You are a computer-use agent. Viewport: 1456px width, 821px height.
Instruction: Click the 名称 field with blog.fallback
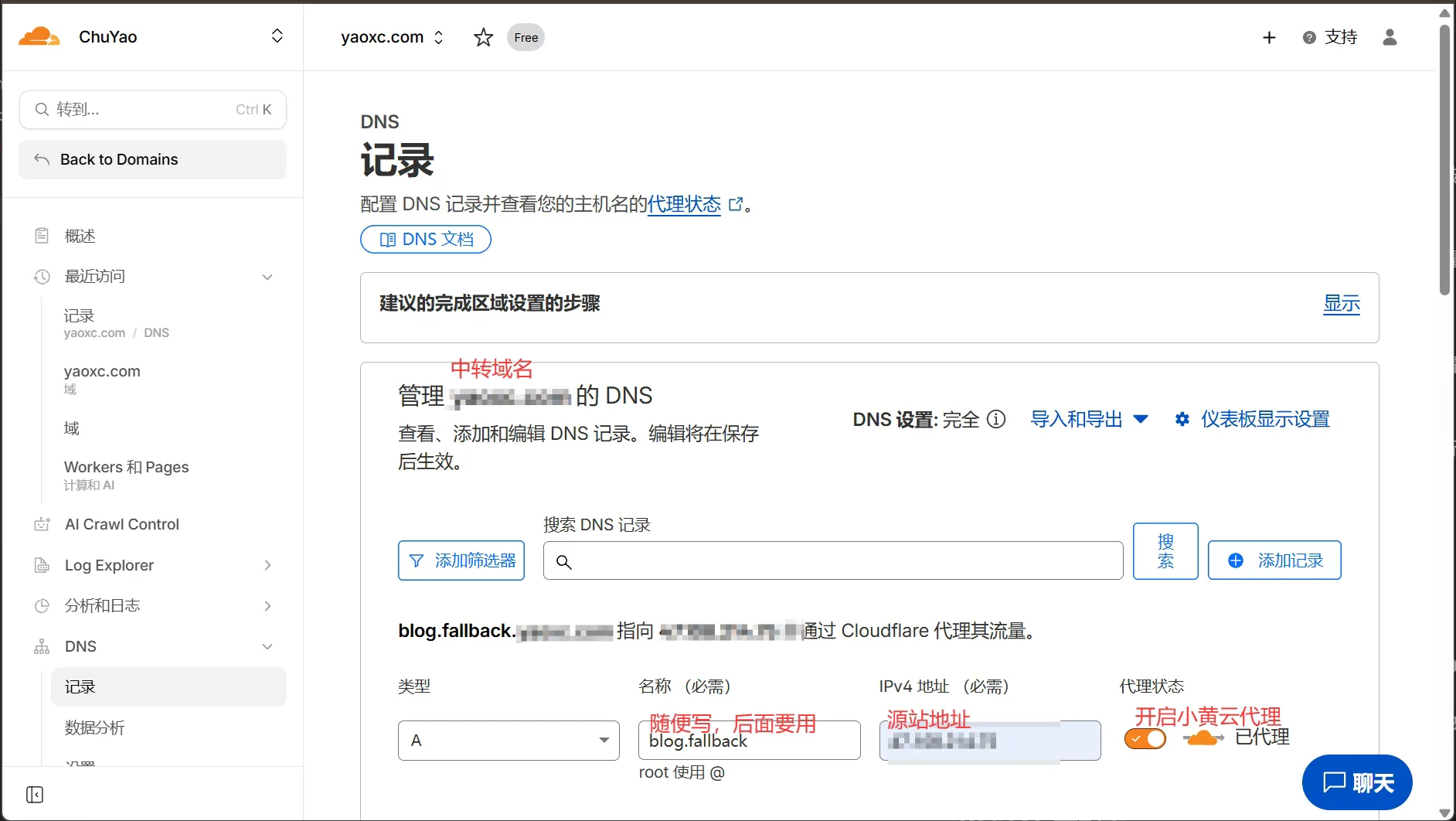point(750,741)
